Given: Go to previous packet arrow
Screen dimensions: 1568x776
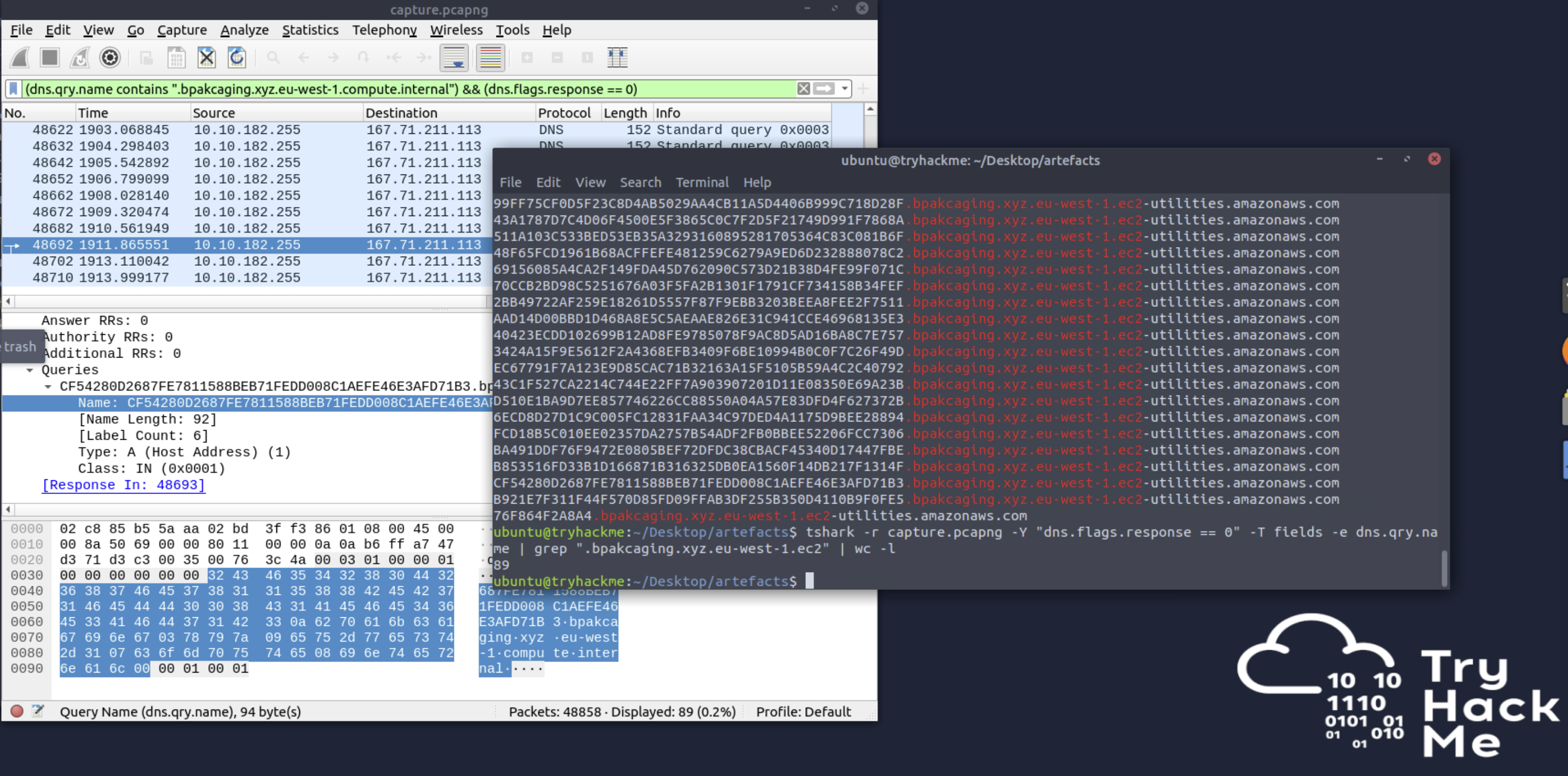Looking at the screenshot, I should click(x=304, y=58).
